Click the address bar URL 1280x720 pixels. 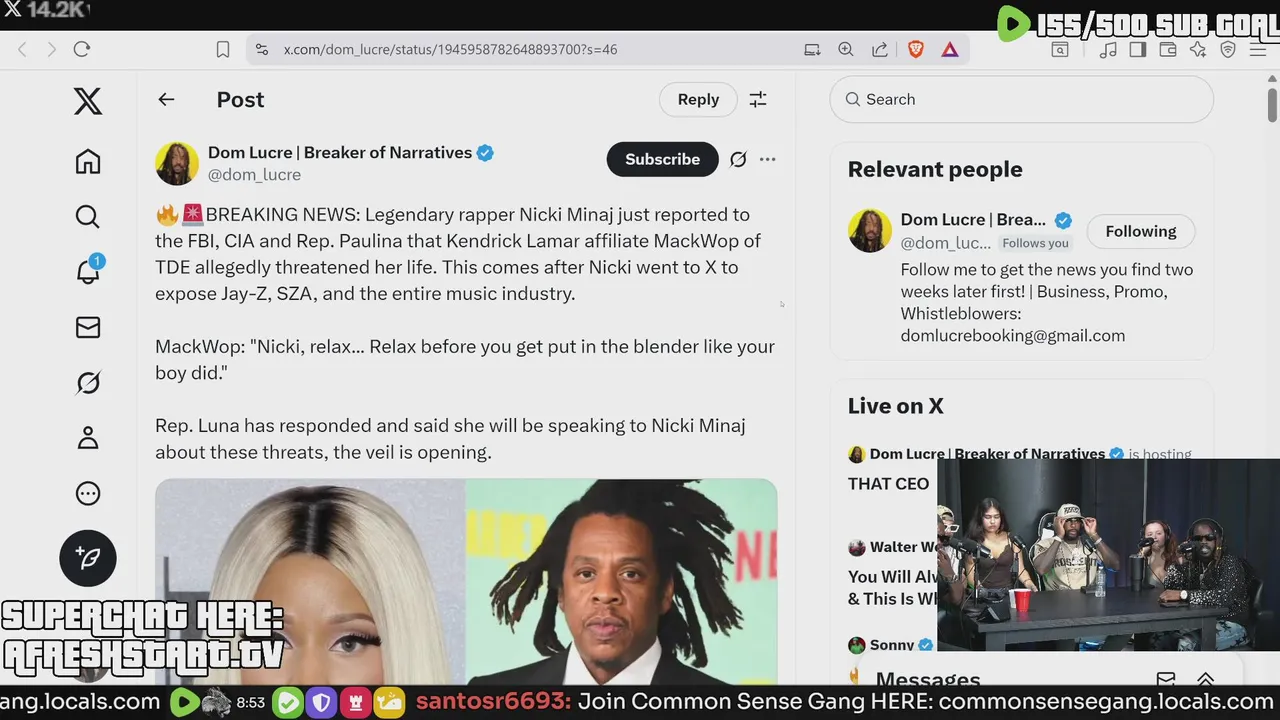450,49
